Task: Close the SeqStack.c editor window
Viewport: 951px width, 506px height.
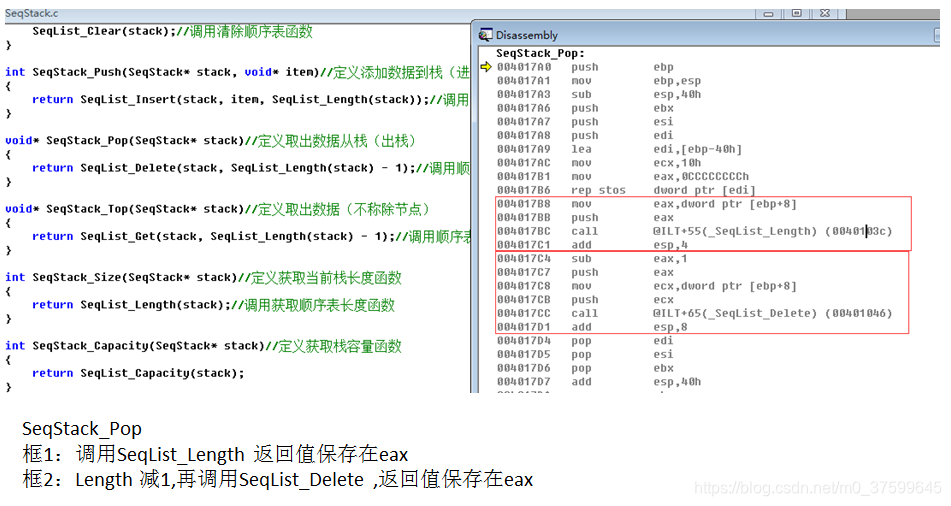Action: [825, 13]
